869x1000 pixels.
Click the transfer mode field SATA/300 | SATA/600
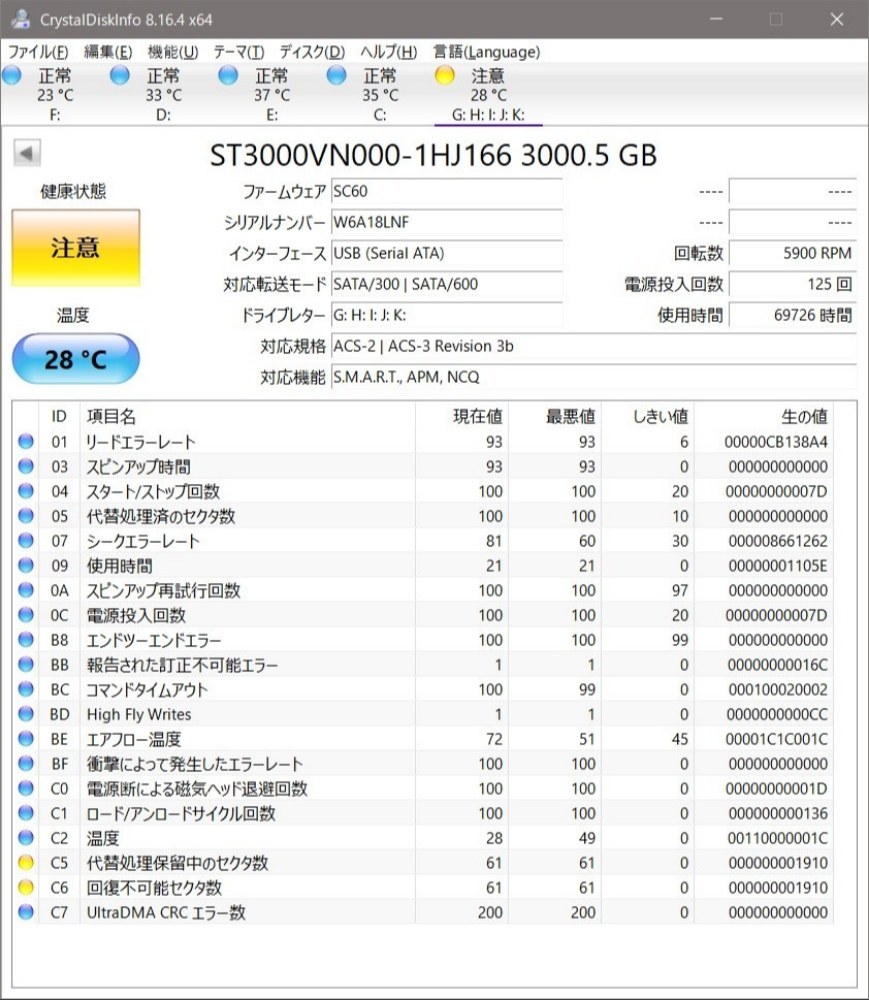click(446, 284)
